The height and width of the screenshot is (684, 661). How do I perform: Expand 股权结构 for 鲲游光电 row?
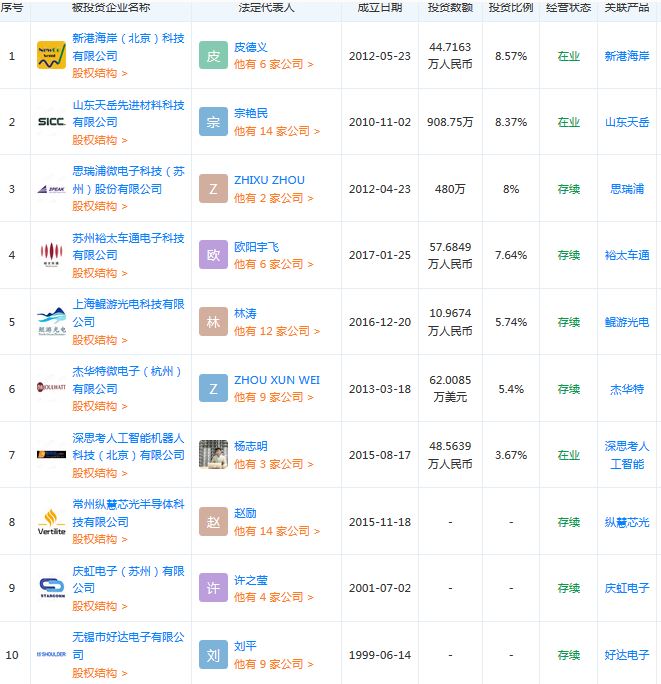[99, 340]
